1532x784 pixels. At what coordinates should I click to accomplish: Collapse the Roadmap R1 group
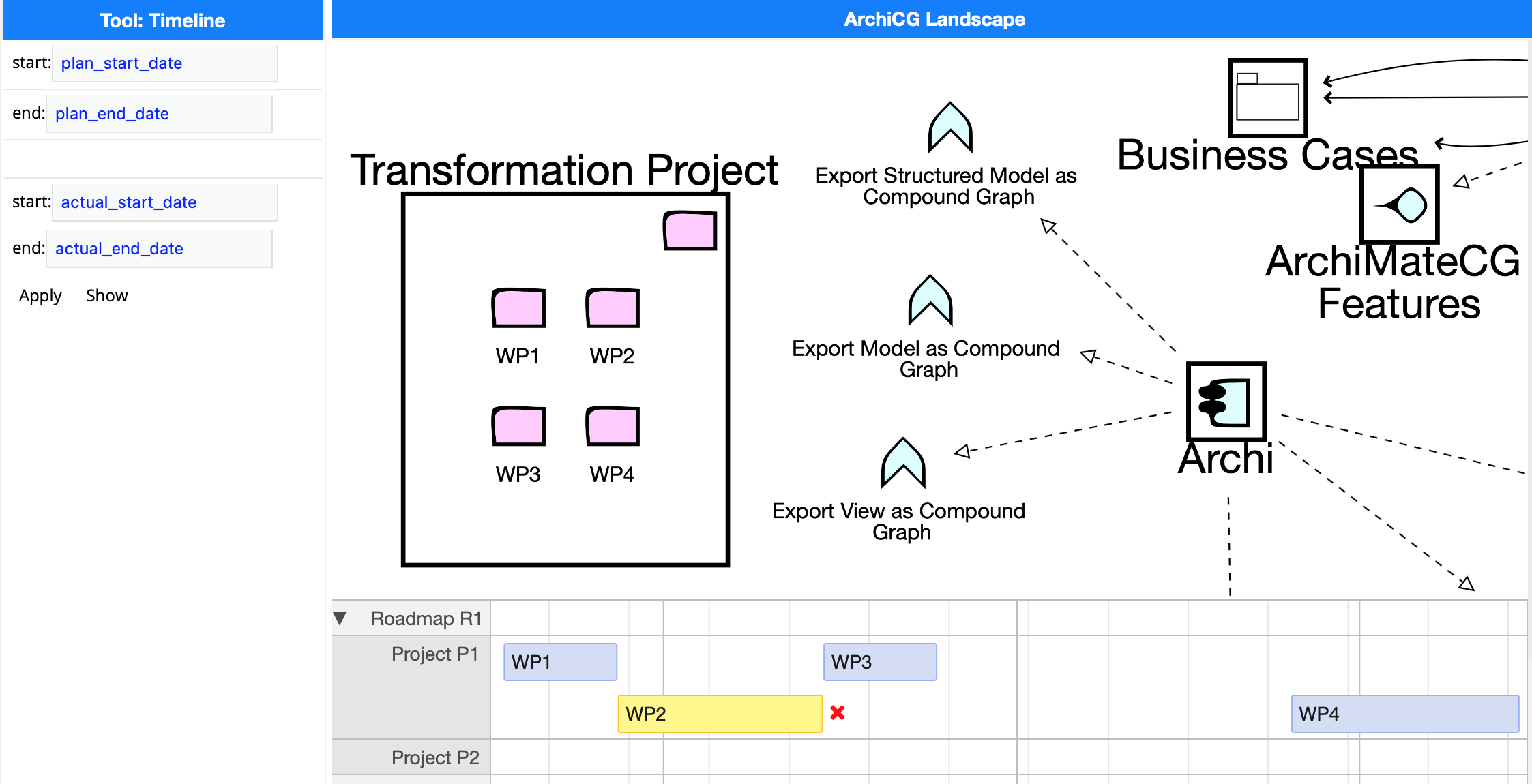coord(340,618)
